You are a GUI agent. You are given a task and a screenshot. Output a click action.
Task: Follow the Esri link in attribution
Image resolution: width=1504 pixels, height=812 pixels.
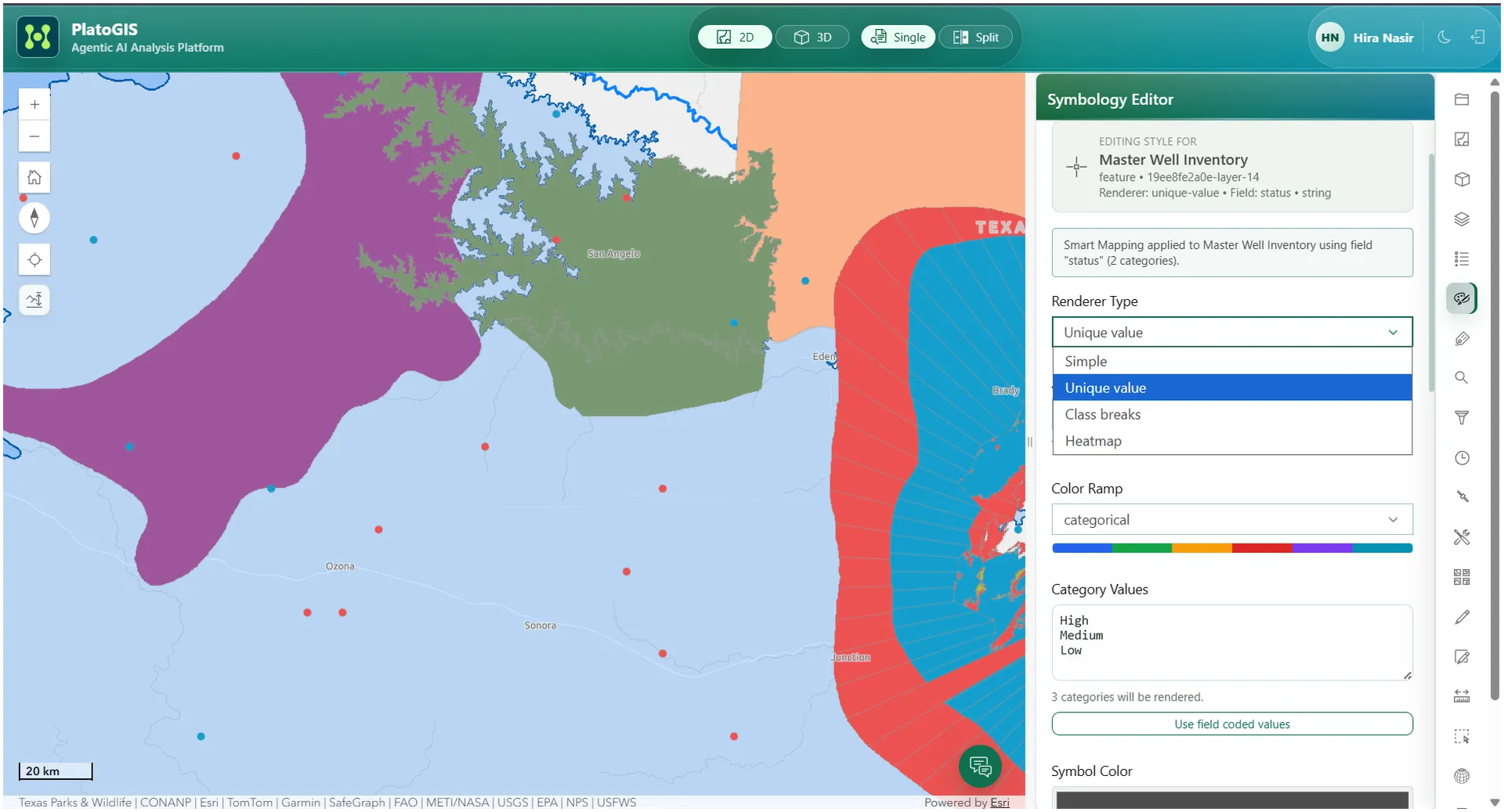tap(1000, 802)
